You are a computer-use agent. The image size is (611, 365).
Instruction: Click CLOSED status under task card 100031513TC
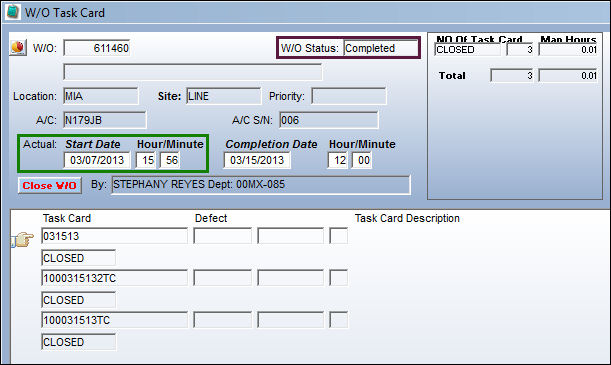click(78, 342)
